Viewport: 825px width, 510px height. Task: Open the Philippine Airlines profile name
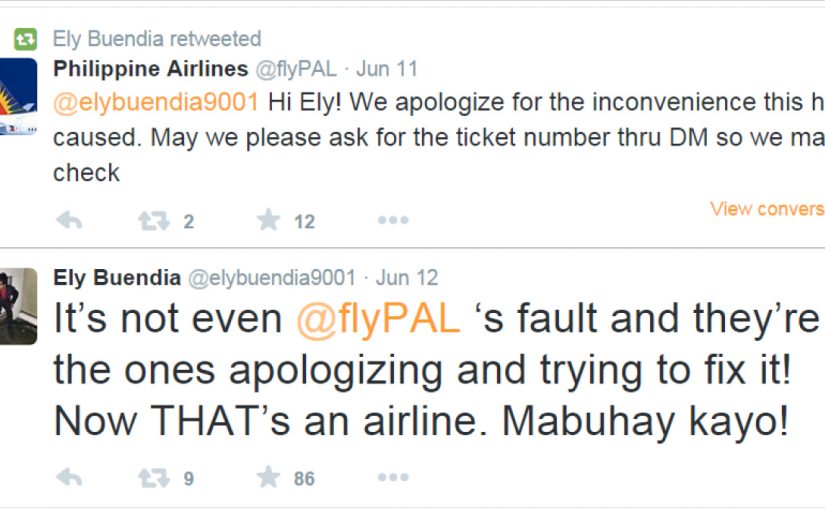click(x=150, y=70)
